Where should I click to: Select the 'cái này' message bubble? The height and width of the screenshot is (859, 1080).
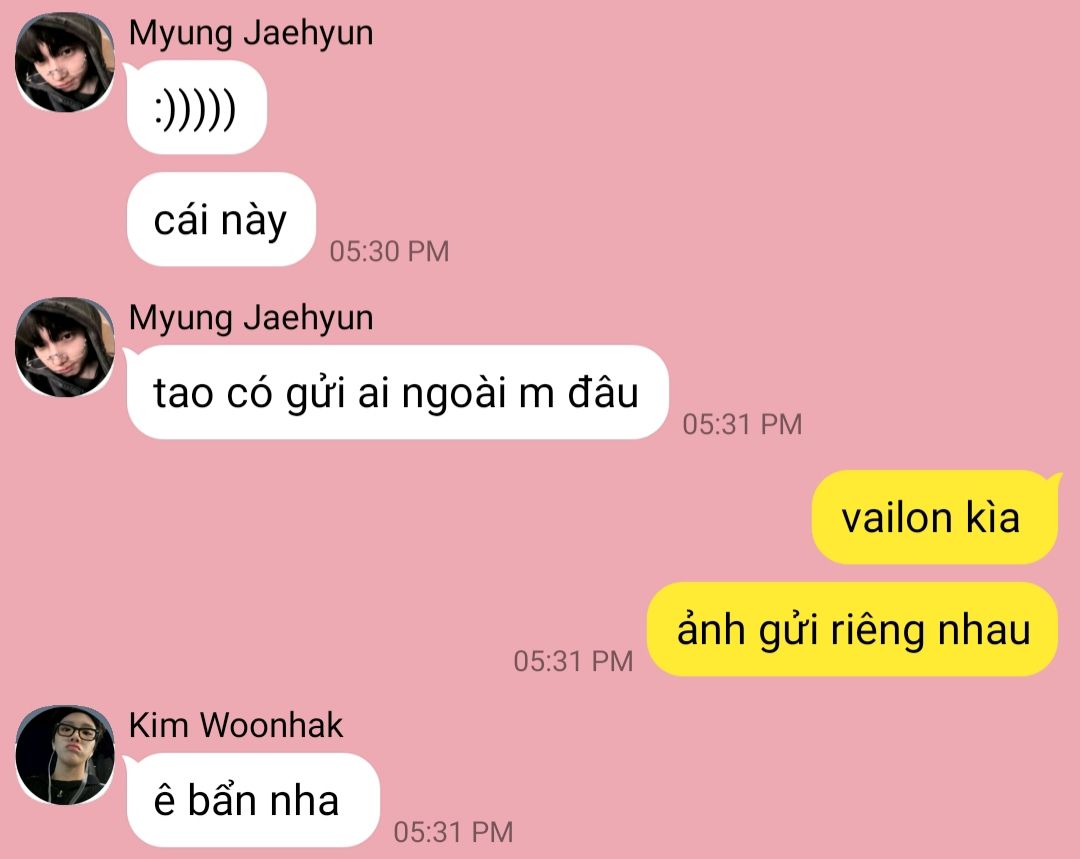click(221, 219)
